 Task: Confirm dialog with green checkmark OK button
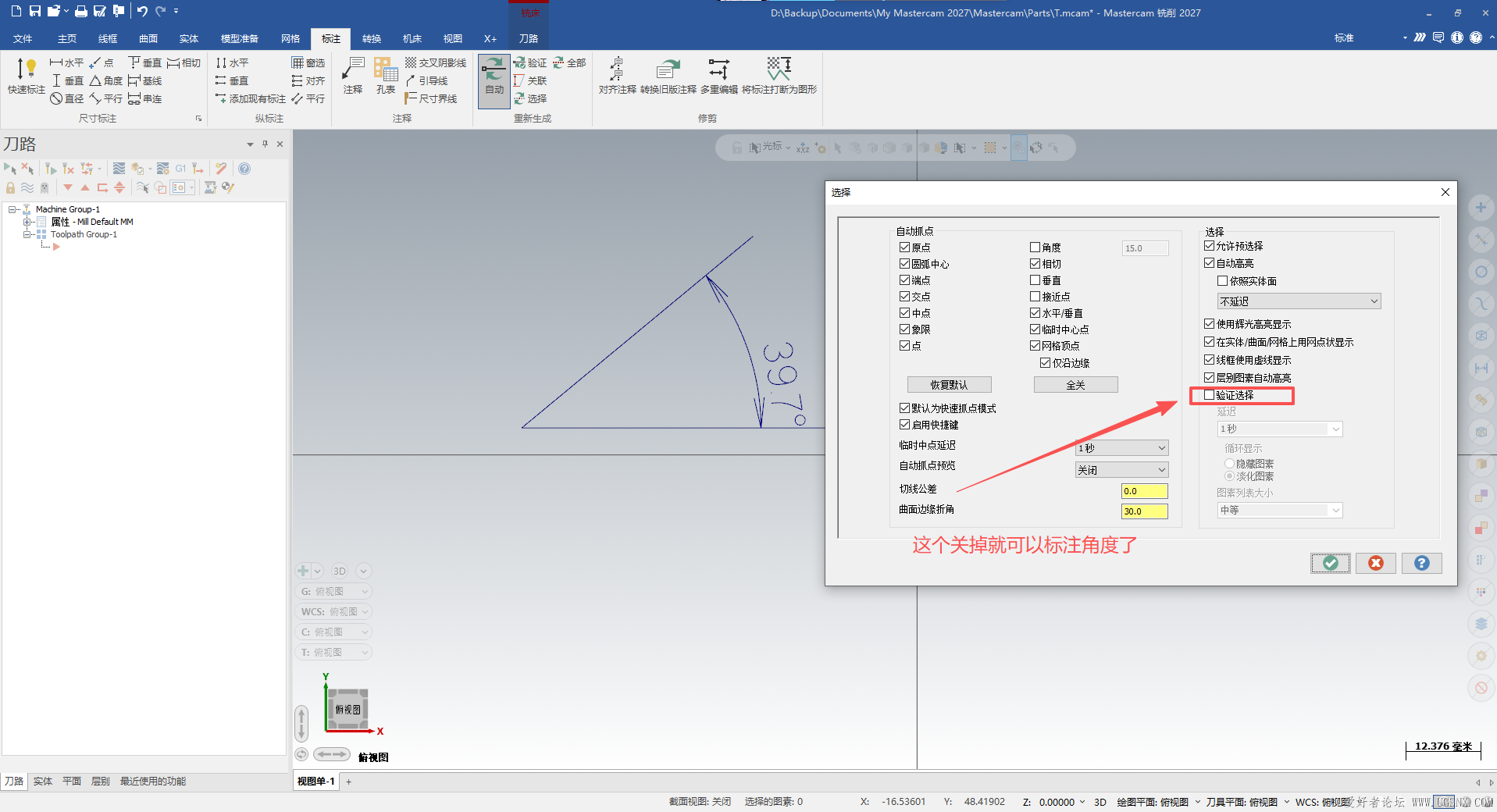coord(1331,563)
